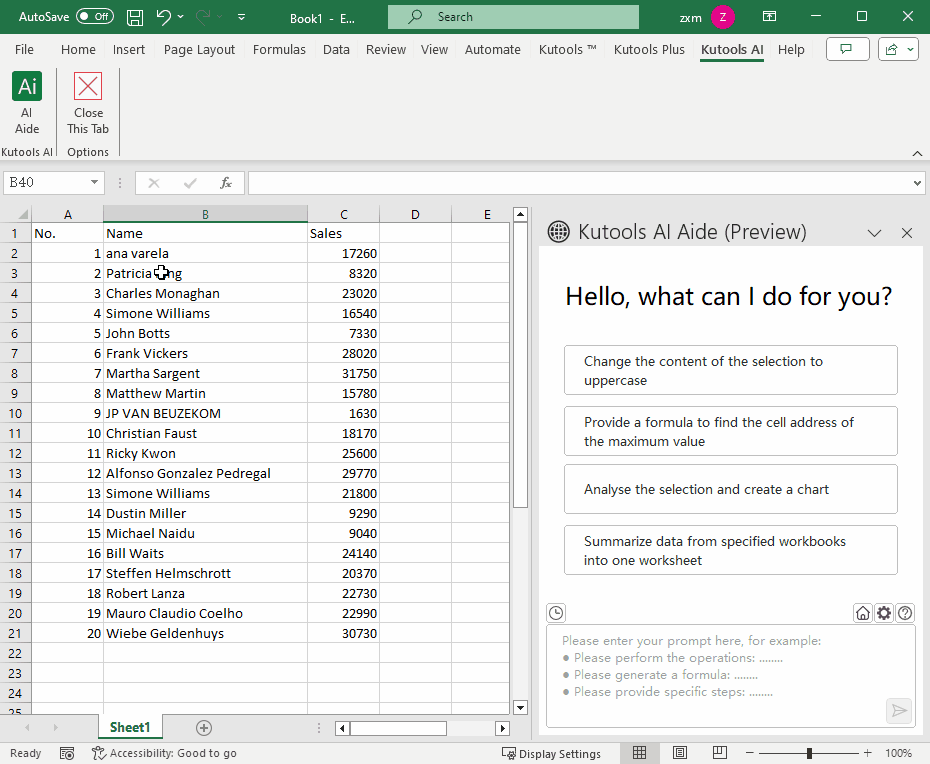Choose 'Change the content to uppercase' suggestion
Screen dimensions: 930x764
[x=731, y=371]
